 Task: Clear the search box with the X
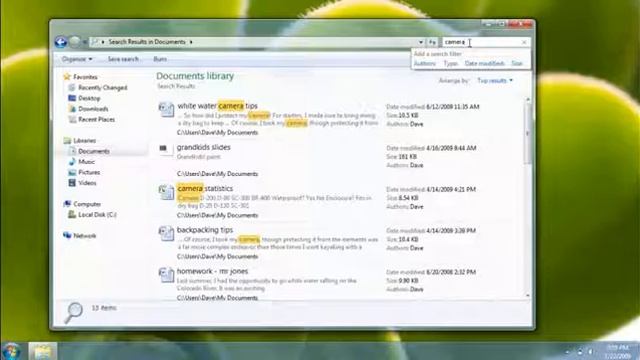[524, 42]
